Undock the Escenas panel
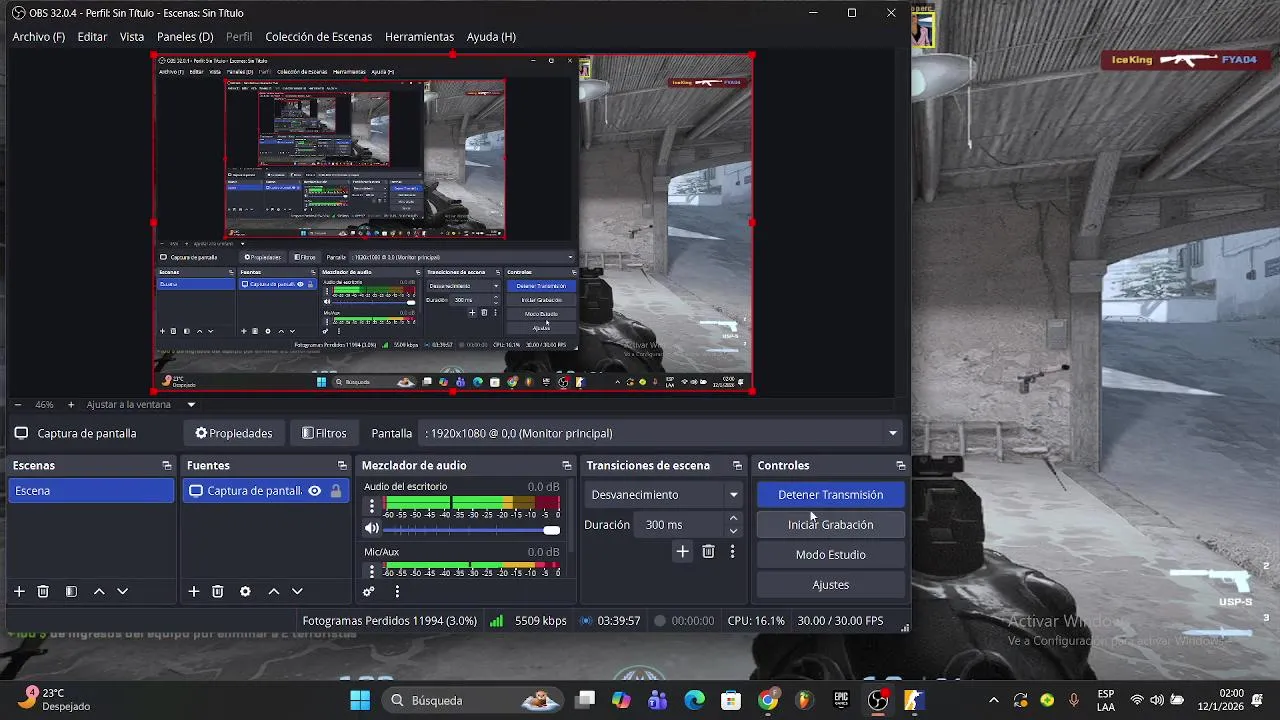 click(167, 466)
